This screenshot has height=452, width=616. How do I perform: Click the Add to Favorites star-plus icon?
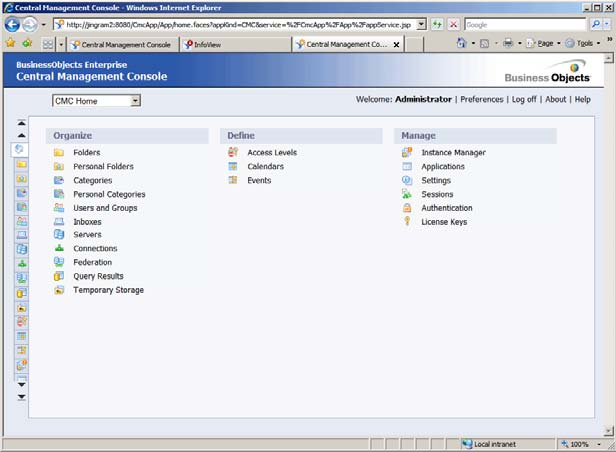point(27,43)
